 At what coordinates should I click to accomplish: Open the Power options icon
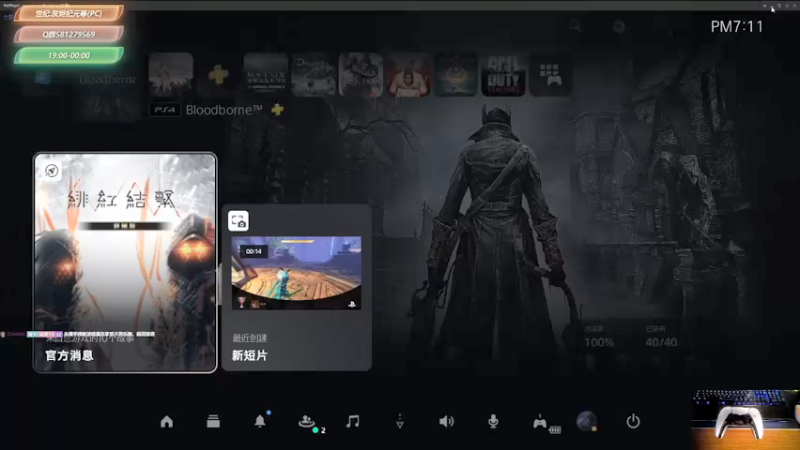633,421
